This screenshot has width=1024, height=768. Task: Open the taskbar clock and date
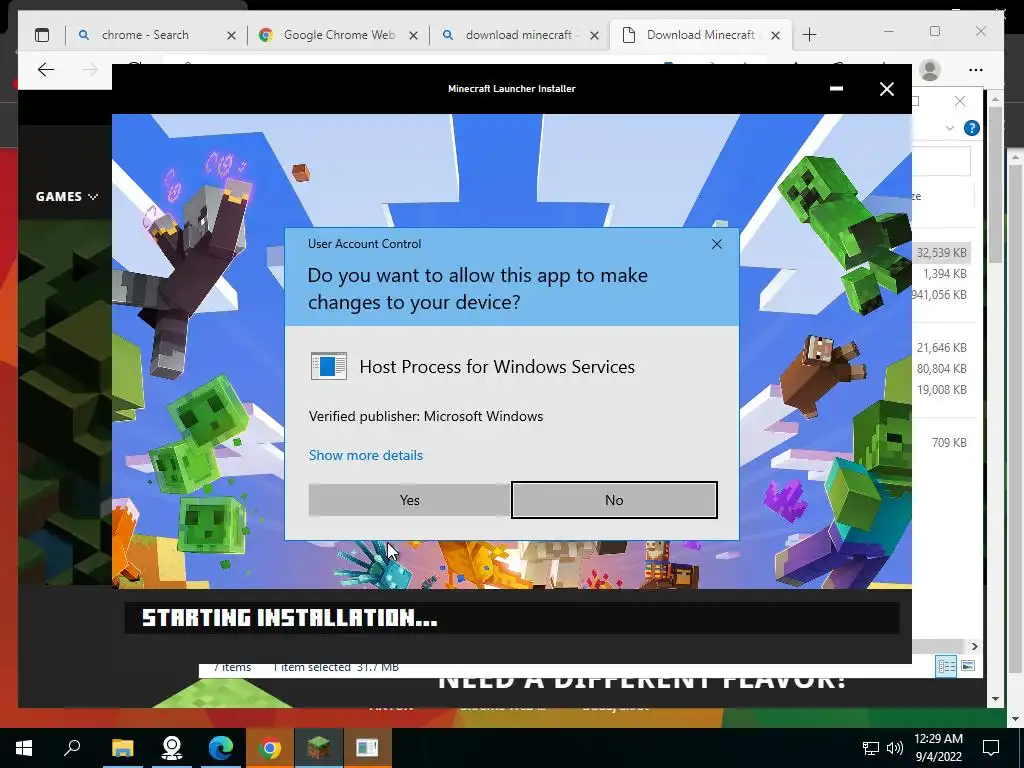tap(938, 748)
